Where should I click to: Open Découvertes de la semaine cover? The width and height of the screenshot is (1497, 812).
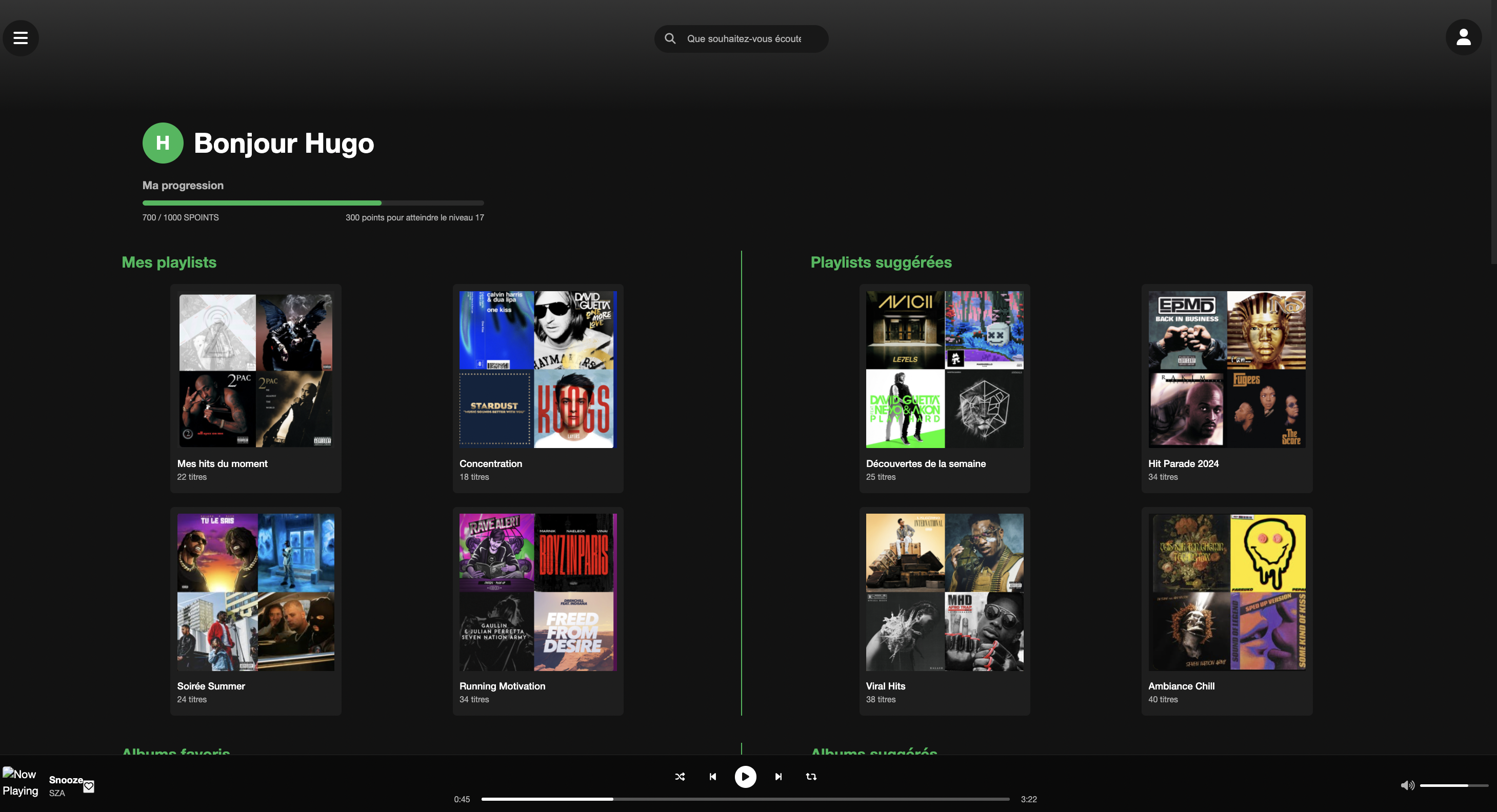click(945, 370)
